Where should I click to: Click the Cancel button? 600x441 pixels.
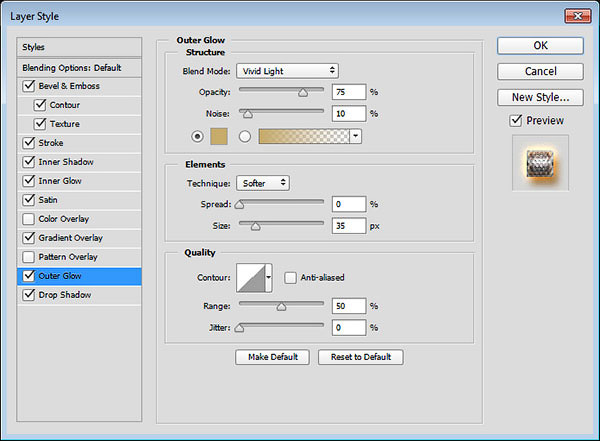(x=540, y=71)
